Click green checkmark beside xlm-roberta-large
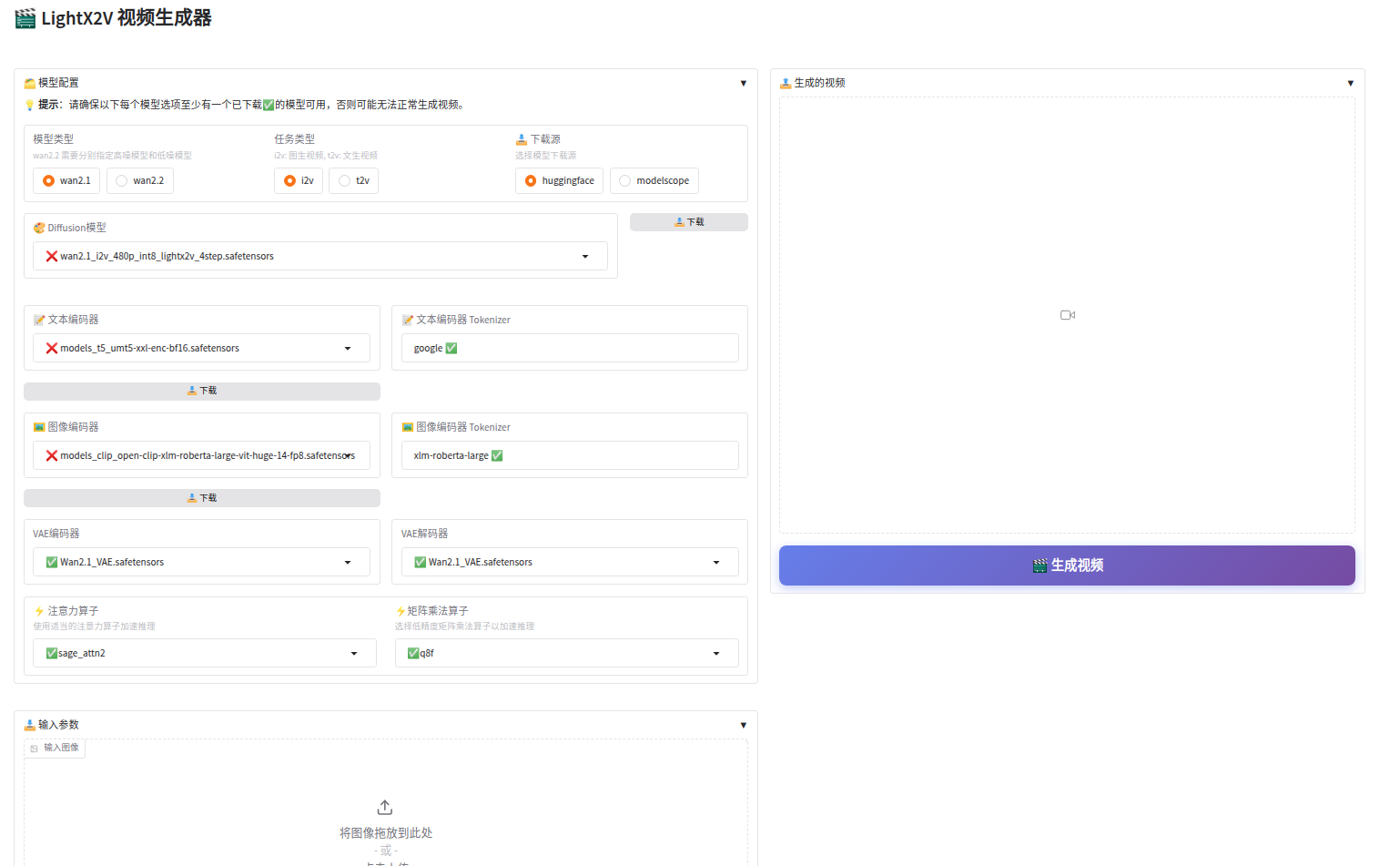Image resolution: width=1400 pixels, height=866 pixels. (497, 456)
